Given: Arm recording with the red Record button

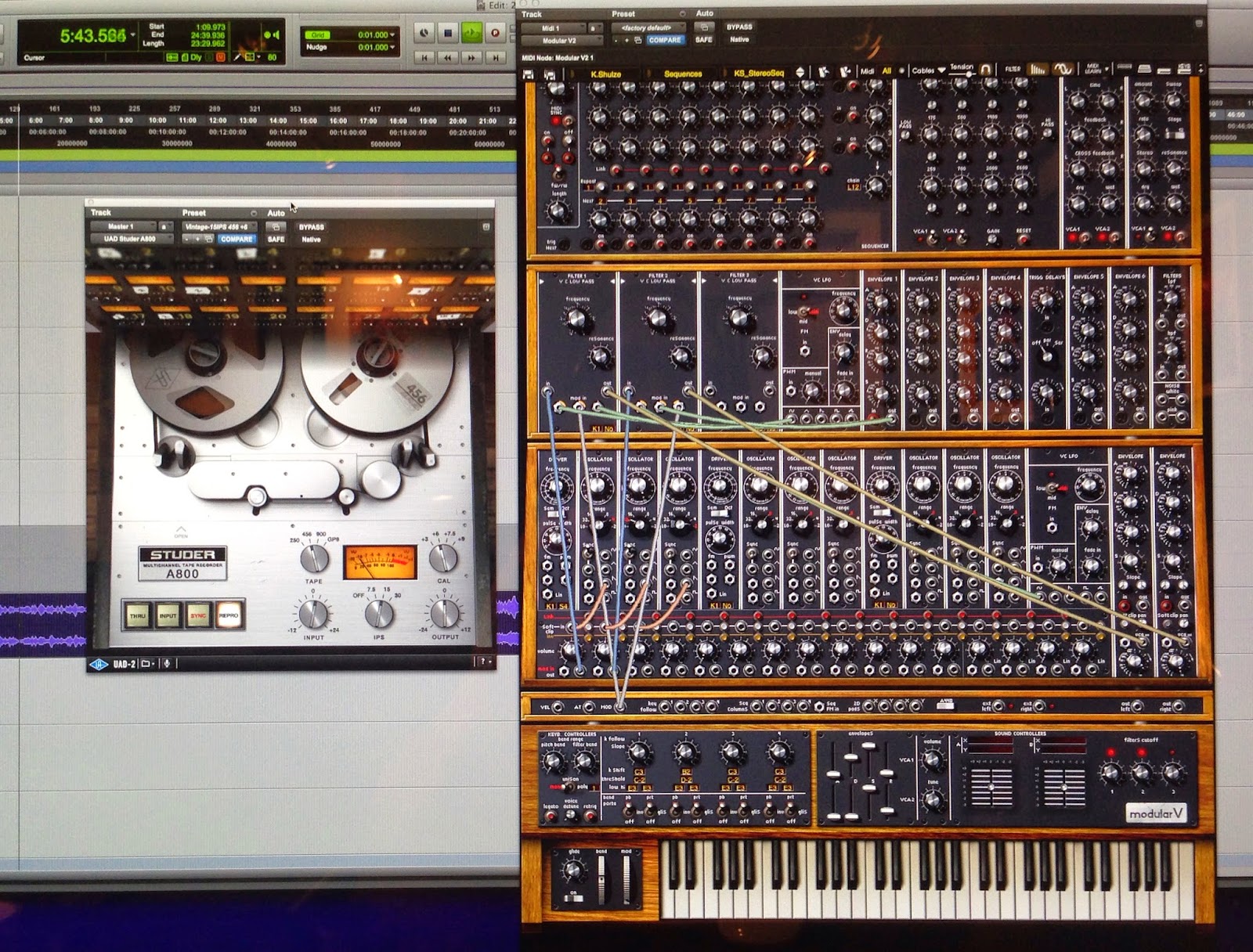Looking at the screenshot, I should tap(495, 33).
